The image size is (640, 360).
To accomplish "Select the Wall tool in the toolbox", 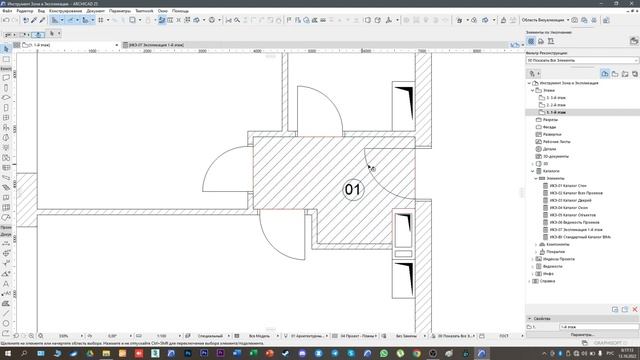I will tap(6, 78).
